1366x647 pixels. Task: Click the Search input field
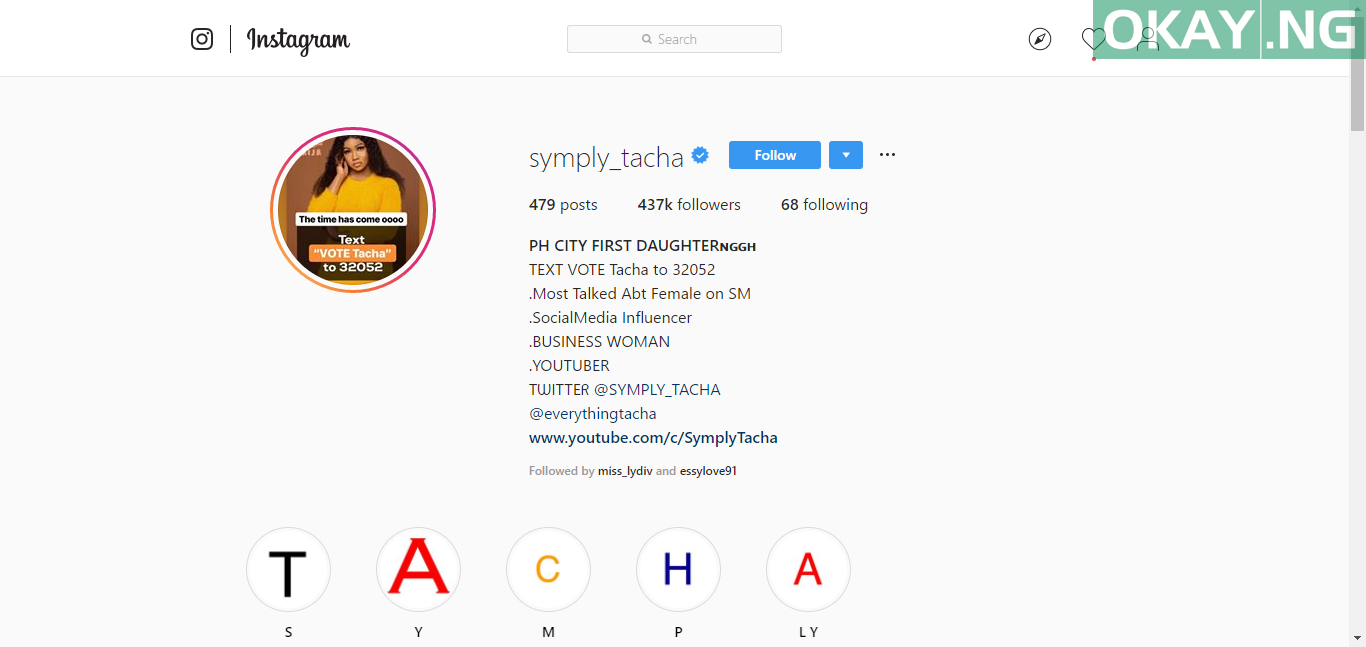[674, 39]
